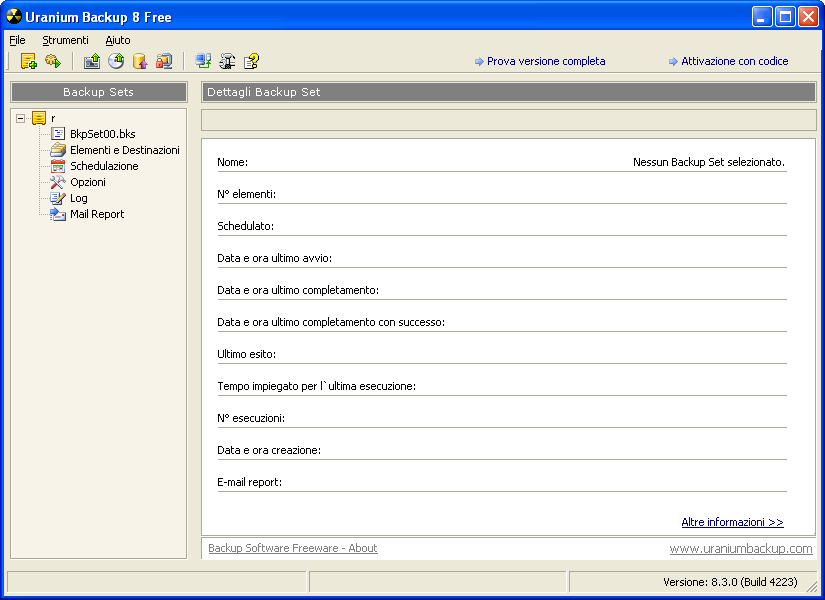Open the Aiuto menu
The image size is (825, 600).
click(118, 40)
